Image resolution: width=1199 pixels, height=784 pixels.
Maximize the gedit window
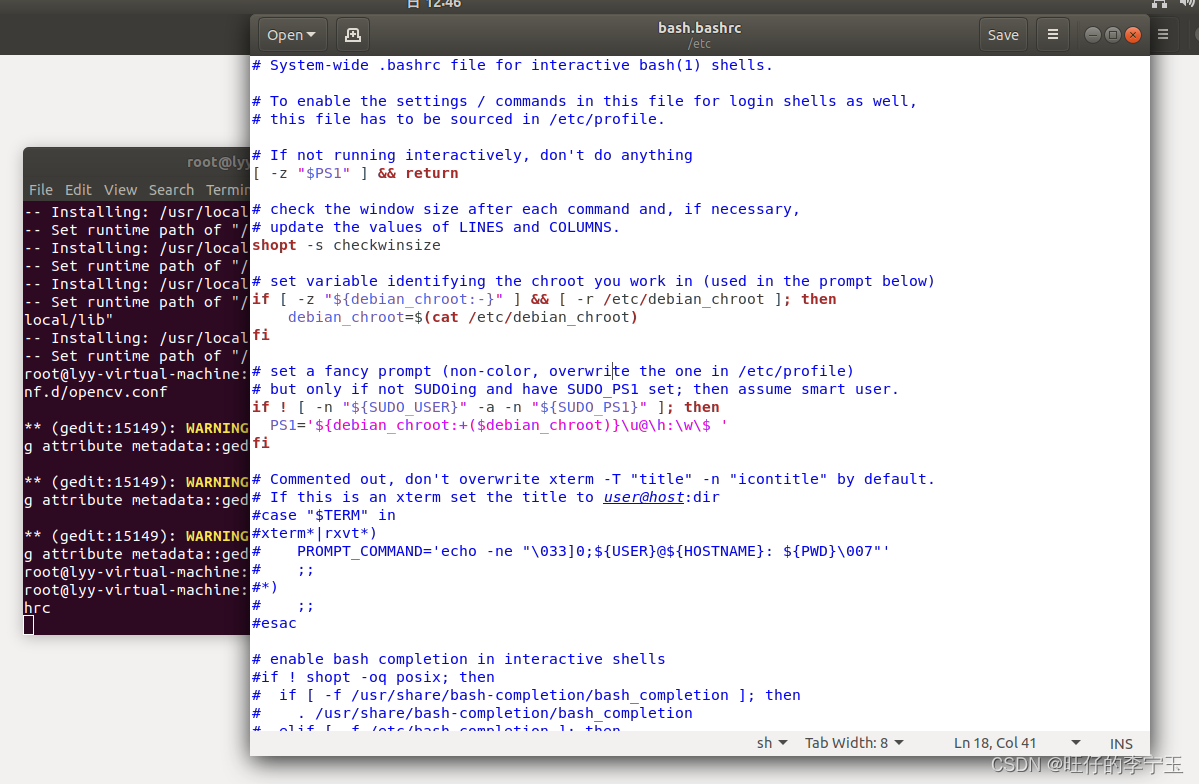click(1113, 35)
